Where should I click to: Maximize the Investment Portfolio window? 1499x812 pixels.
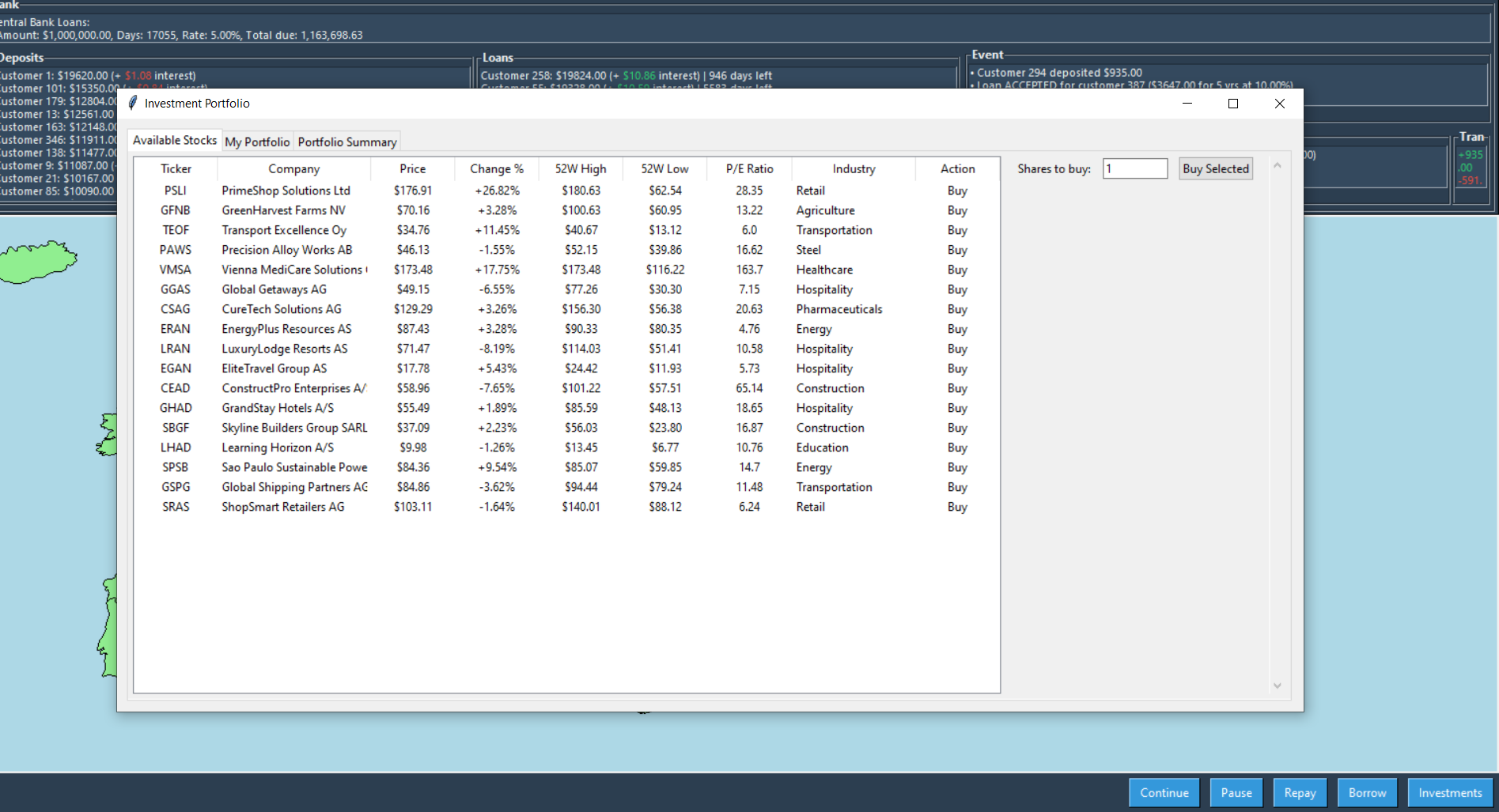[x=1232, y=104]
